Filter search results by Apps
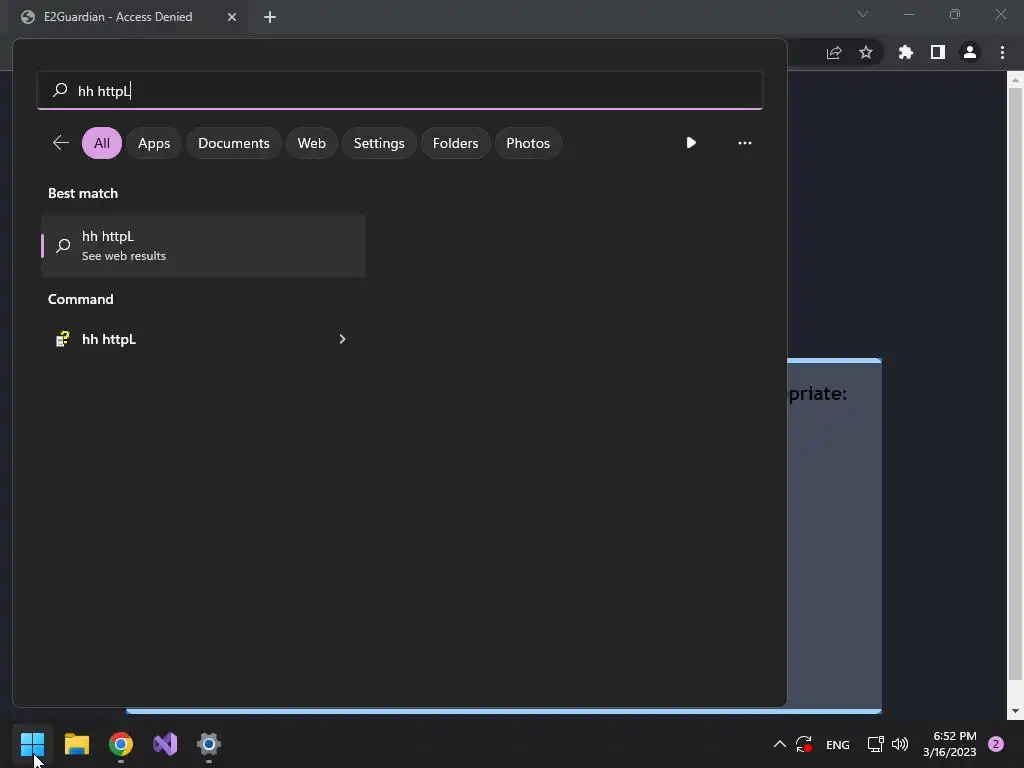Image resolution: width=1024 pixels, height=768 pixels. tap(154, 143)
